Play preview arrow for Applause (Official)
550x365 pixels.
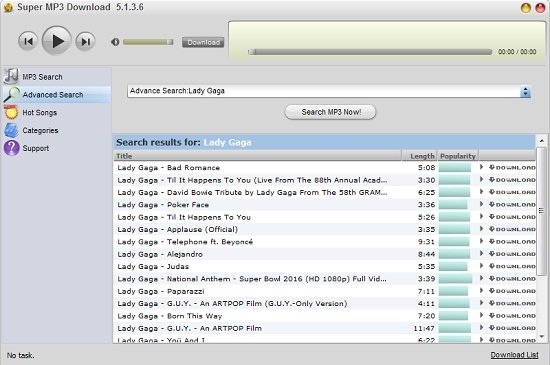tap(482, 229)
